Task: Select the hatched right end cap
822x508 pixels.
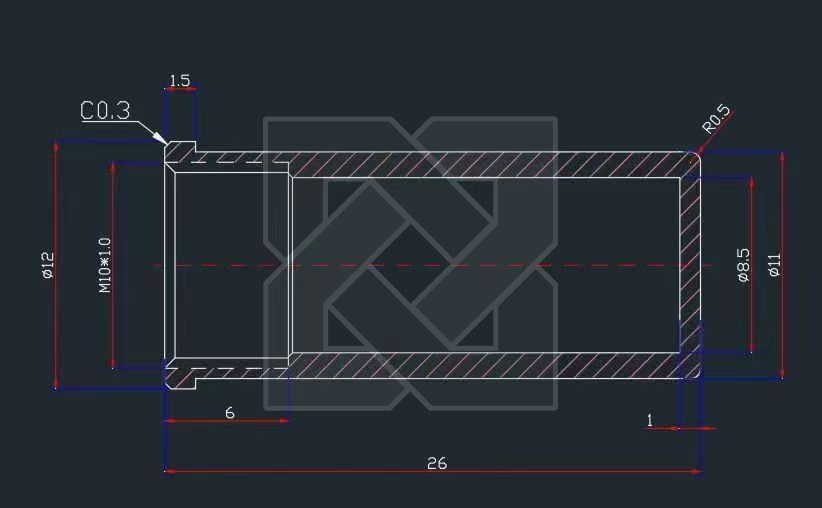Action: 691,265
